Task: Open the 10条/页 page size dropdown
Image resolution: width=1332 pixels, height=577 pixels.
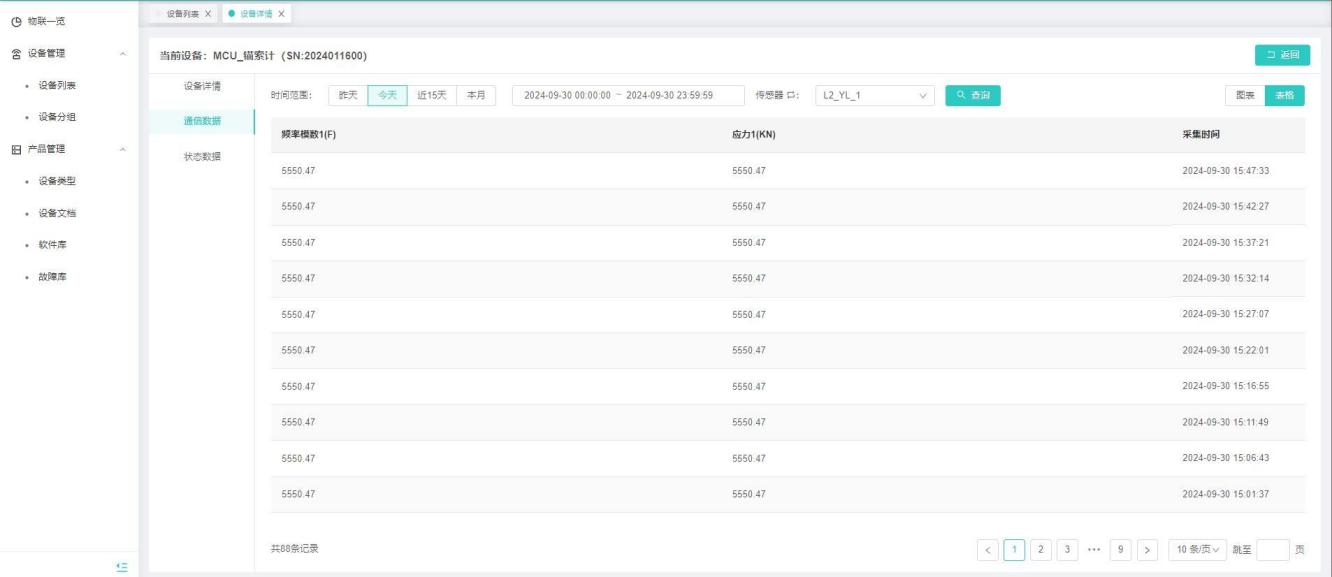Action: [1197, 549]
